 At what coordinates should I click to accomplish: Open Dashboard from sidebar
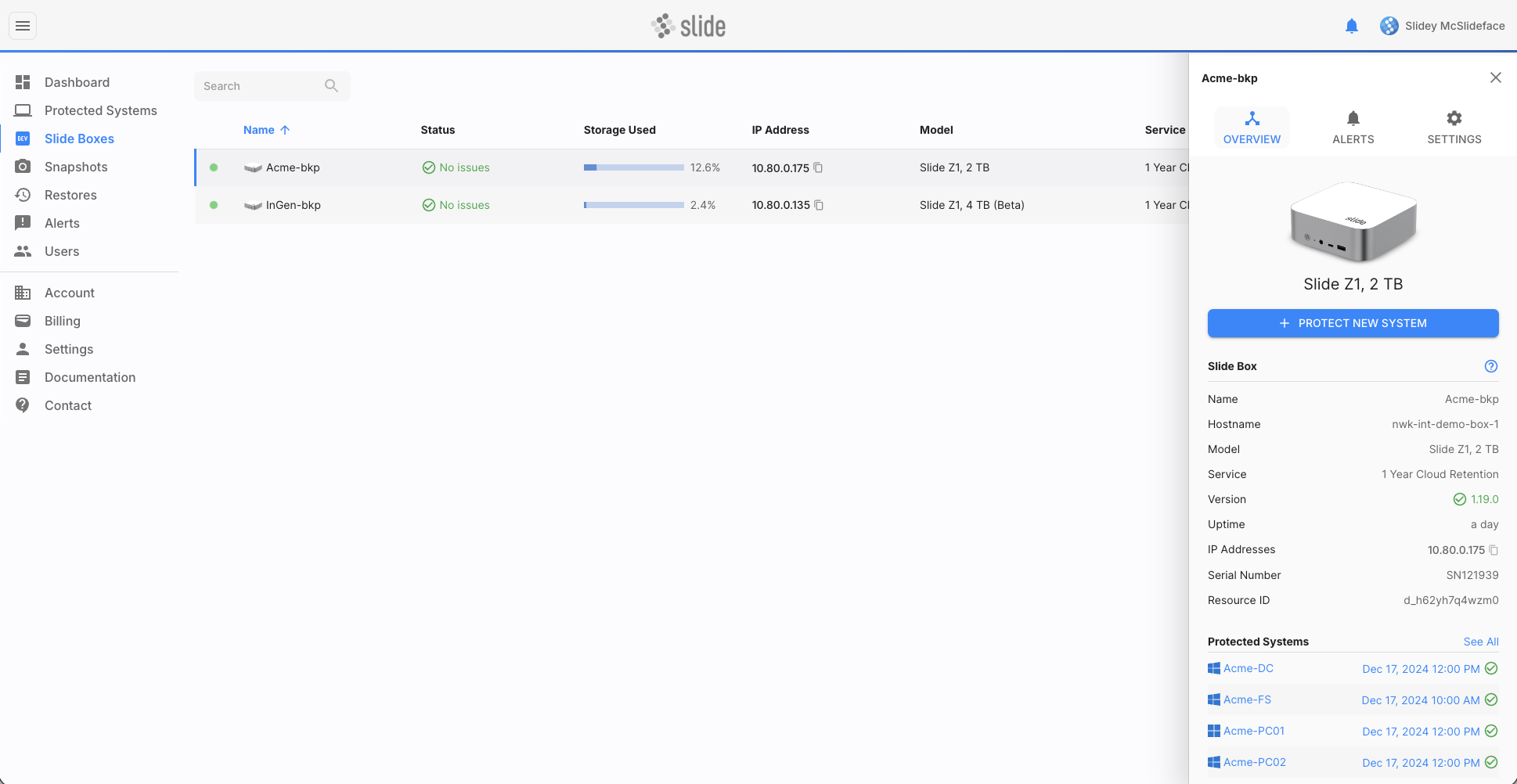click(x=77, y=82)
